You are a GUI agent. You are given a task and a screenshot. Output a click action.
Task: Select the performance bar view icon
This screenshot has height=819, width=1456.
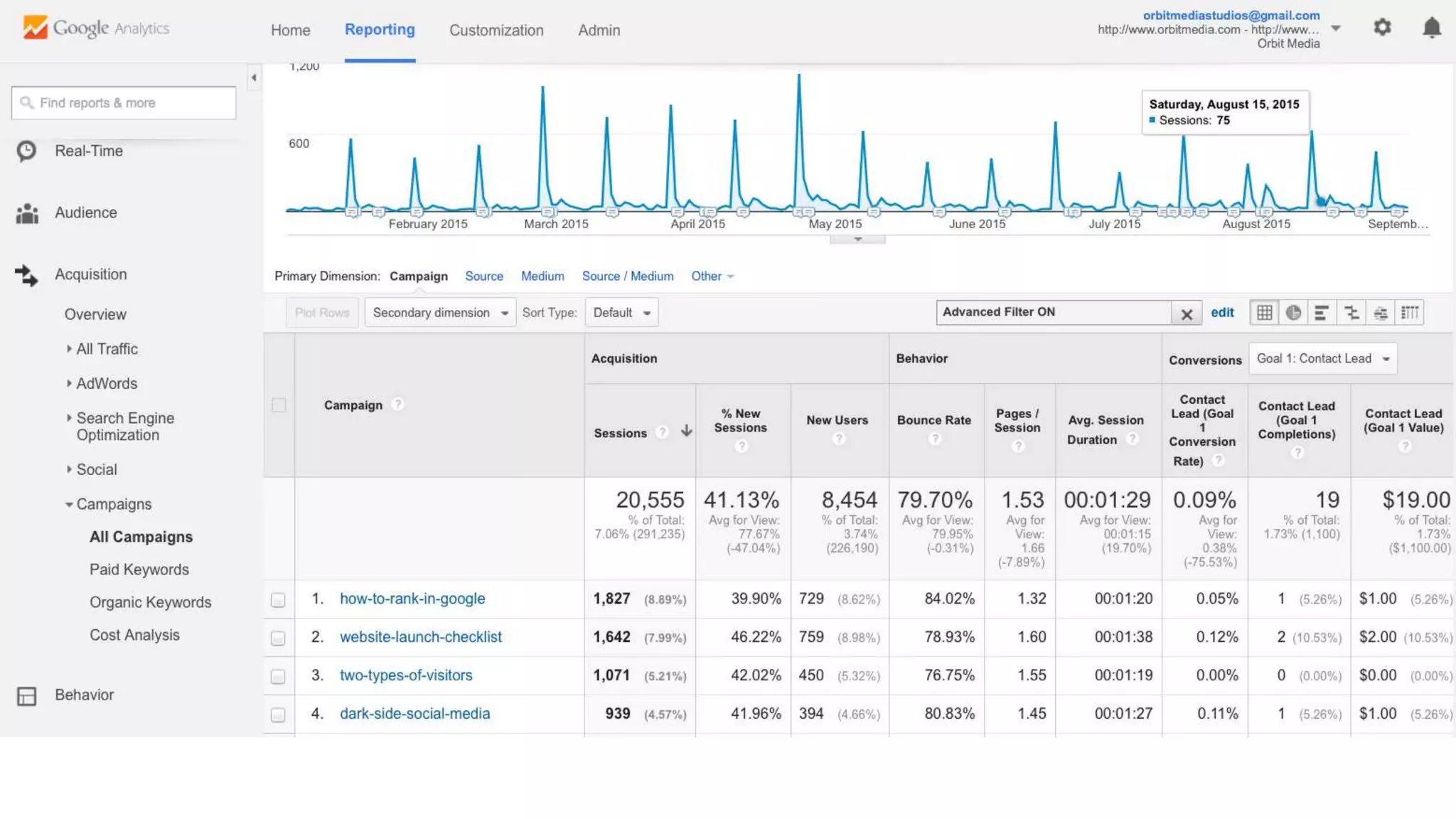pyautogui.click(x=1322, y=313)
